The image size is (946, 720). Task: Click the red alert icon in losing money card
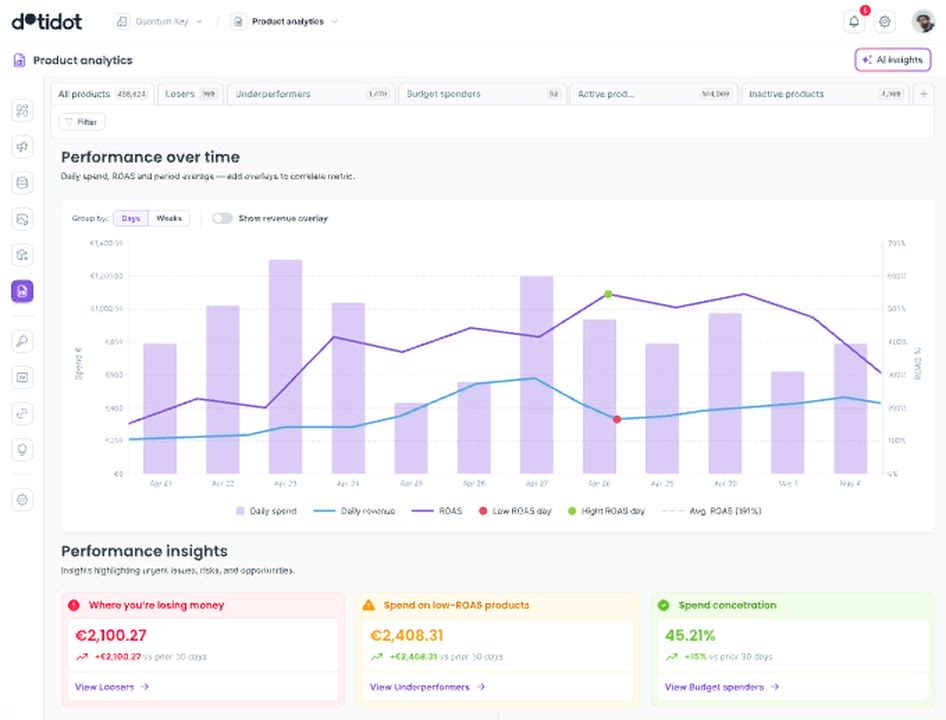pos(74,605)
